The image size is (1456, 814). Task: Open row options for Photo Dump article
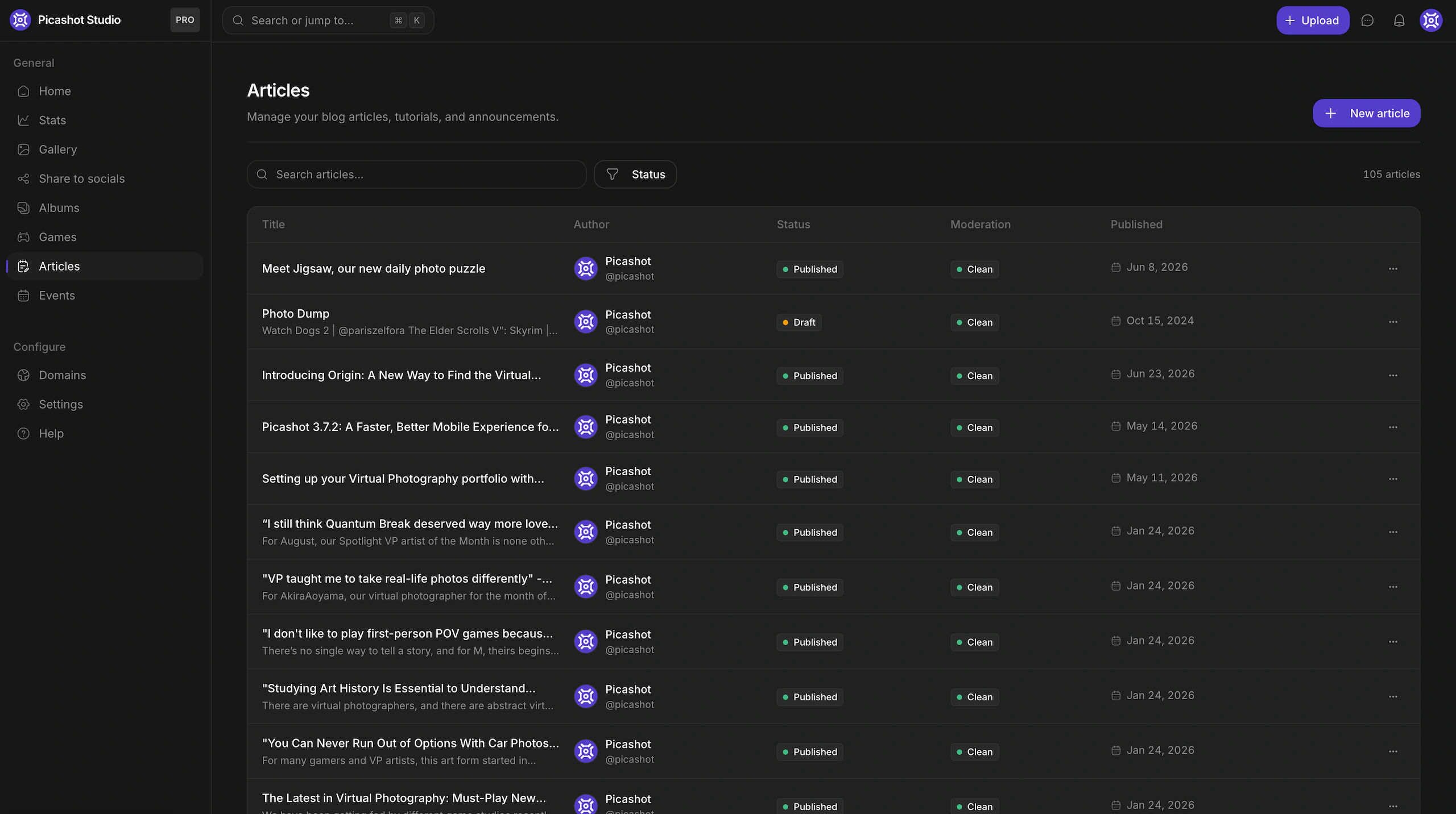pos(1393,322)
